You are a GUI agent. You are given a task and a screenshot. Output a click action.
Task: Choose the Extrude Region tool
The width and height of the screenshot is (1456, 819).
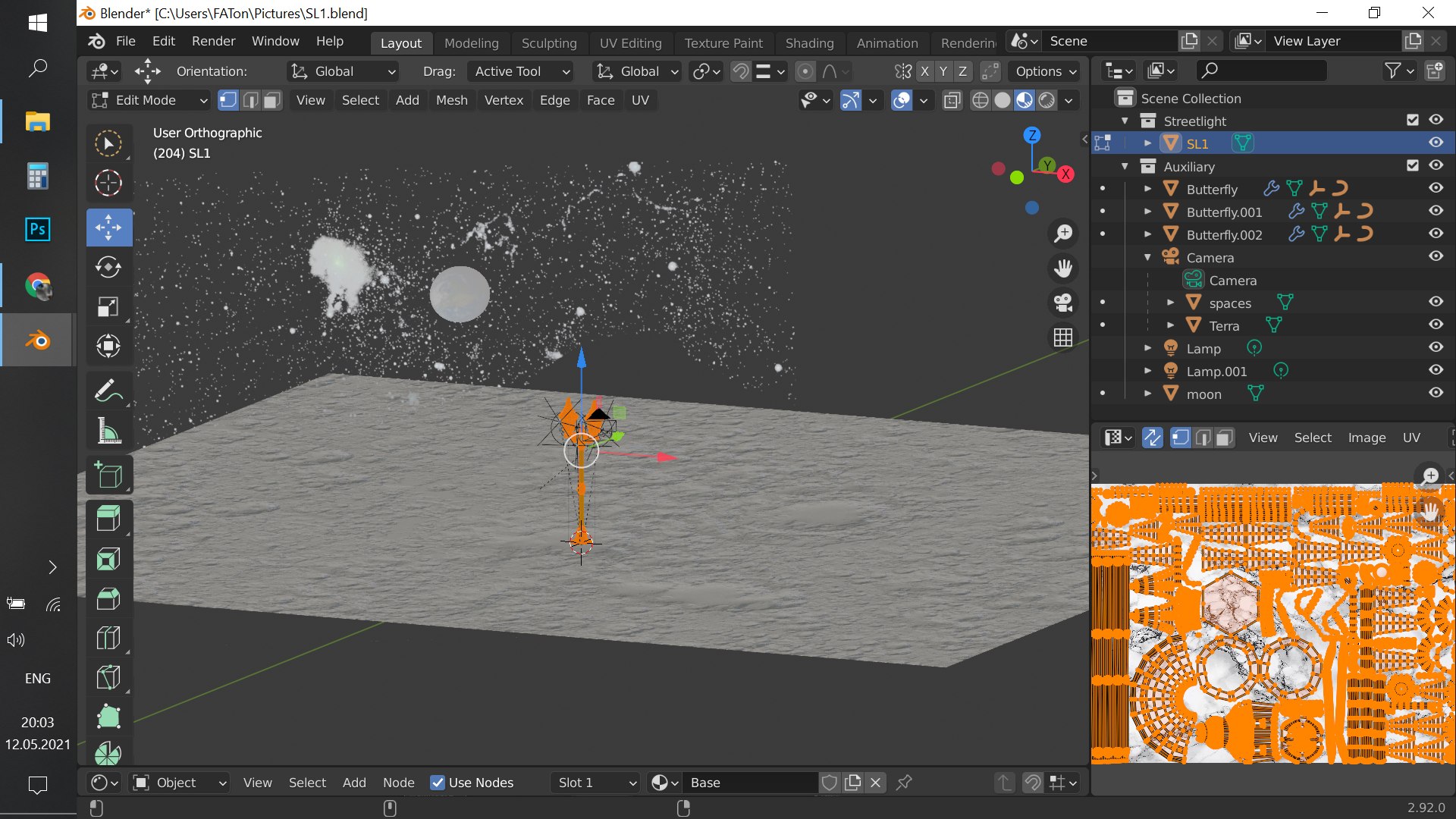[x=108, y=519]
